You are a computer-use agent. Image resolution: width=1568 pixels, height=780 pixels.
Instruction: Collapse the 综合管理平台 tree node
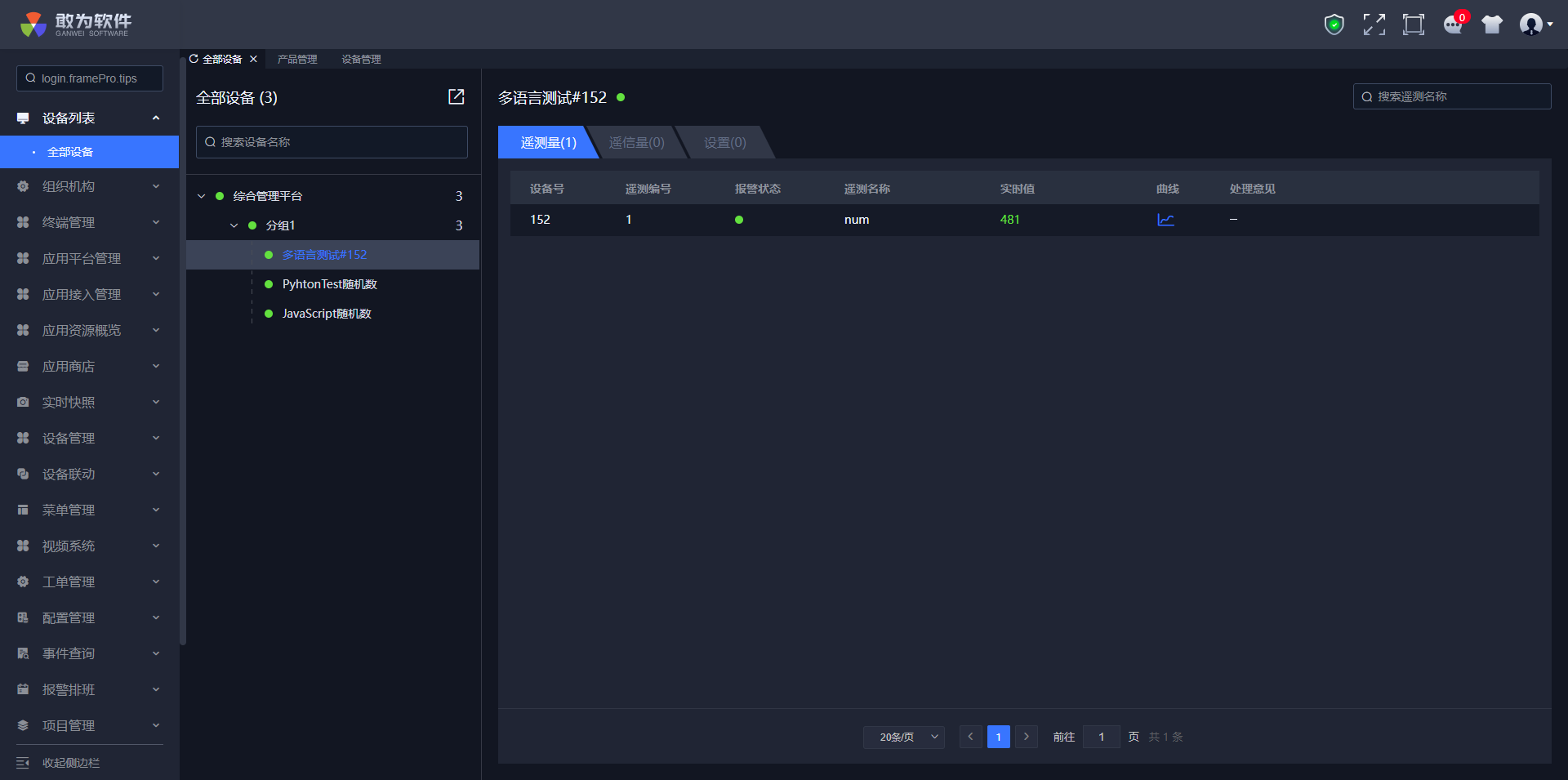[x=202, y=196]
